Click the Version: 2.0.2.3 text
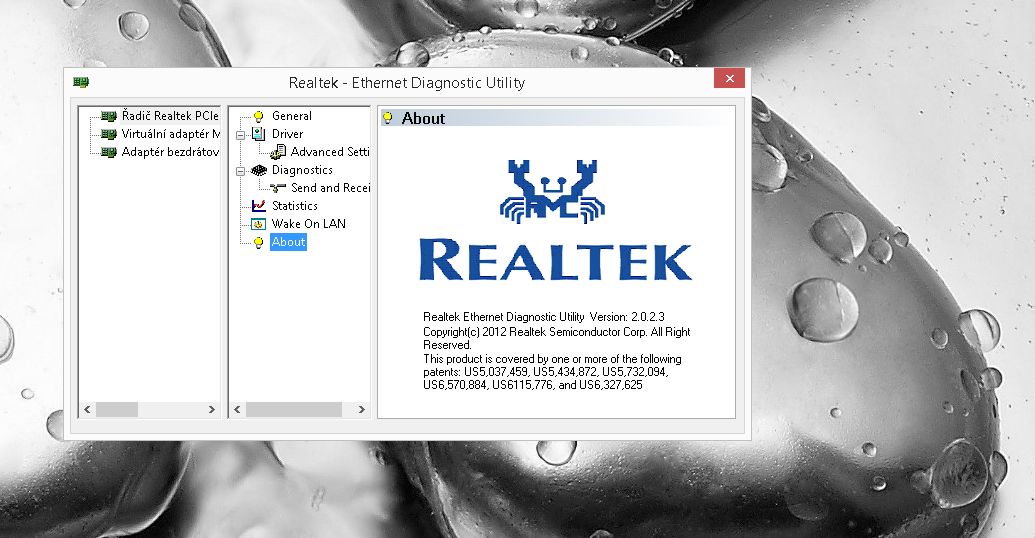This screenshot has width=1035, height=538. (627, 317)
